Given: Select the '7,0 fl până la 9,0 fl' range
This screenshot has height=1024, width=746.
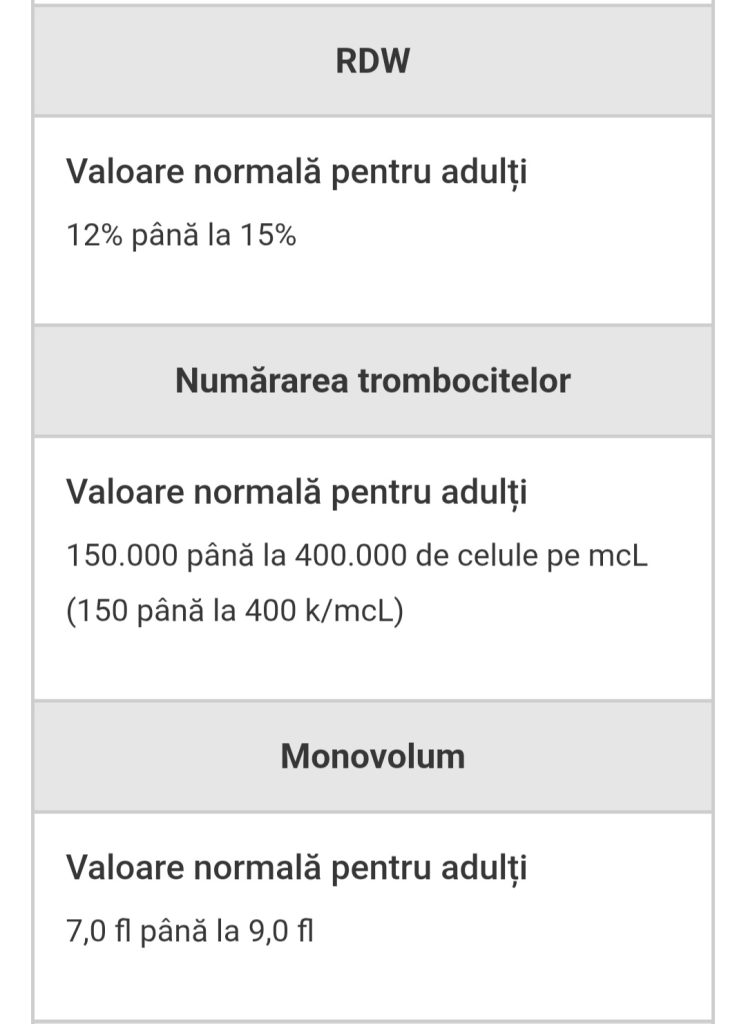Looking at the screenshot, I should 190,932.
